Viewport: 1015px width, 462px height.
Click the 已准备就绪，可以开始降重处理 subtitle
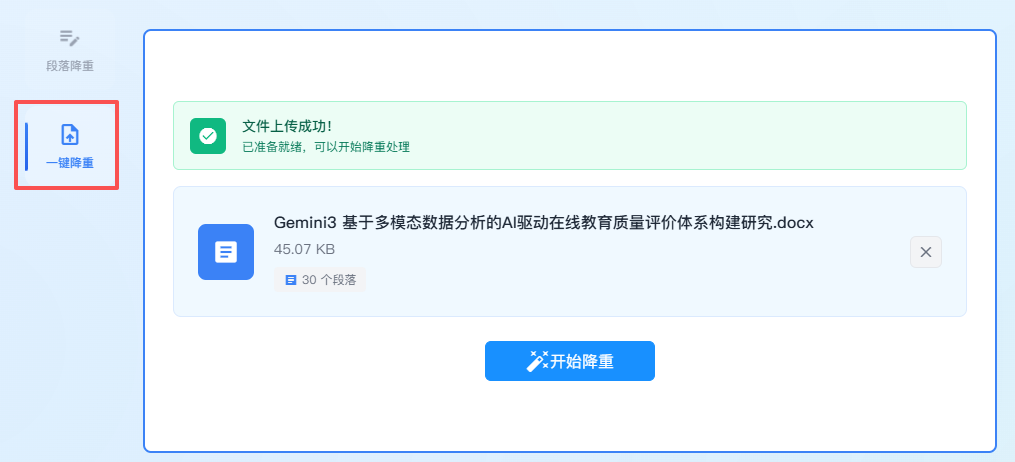[x=326, y=146]
